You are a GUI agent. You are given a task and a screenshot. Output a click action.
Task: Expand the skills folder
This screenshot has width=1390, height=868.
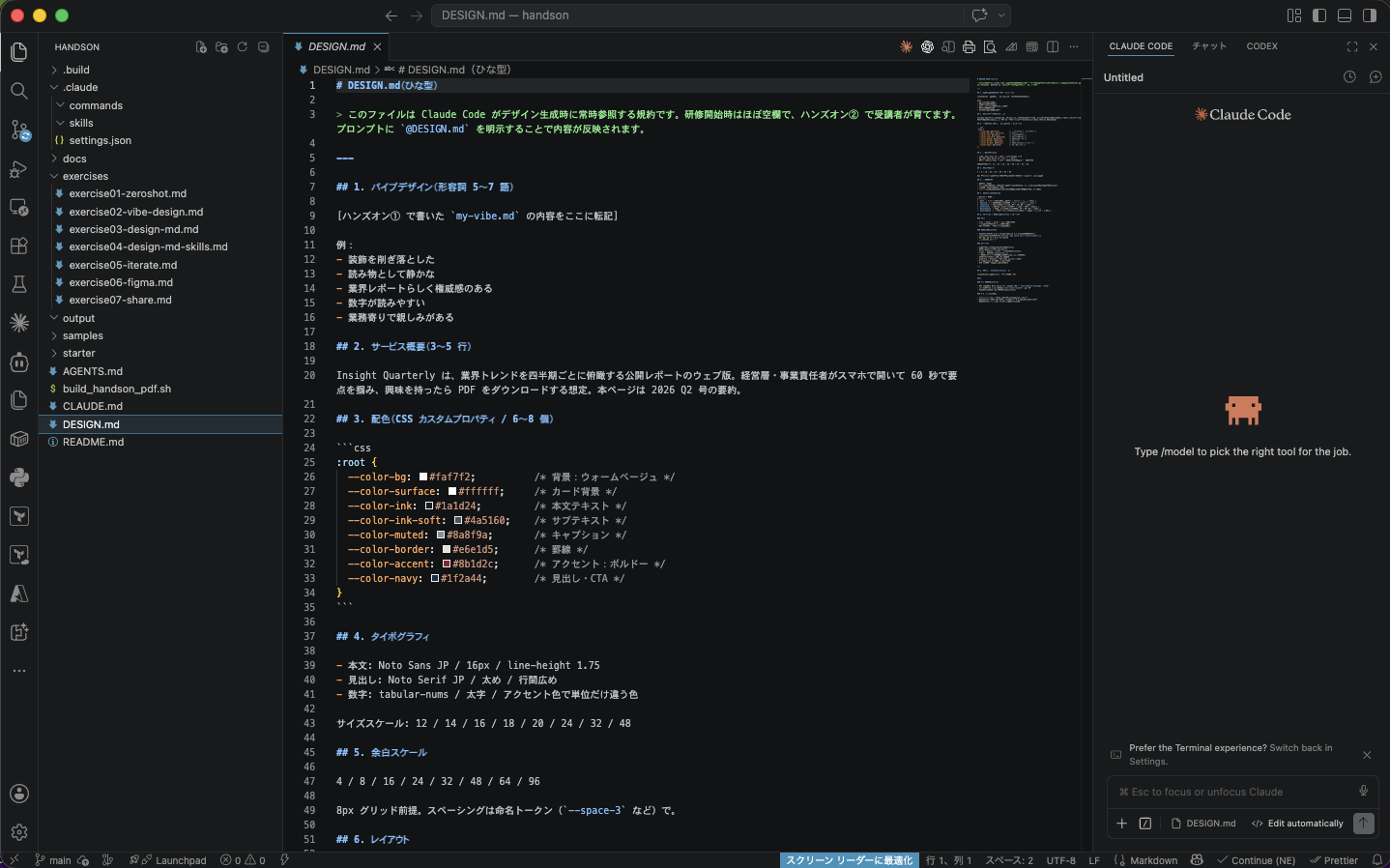[x=160, y=123]
